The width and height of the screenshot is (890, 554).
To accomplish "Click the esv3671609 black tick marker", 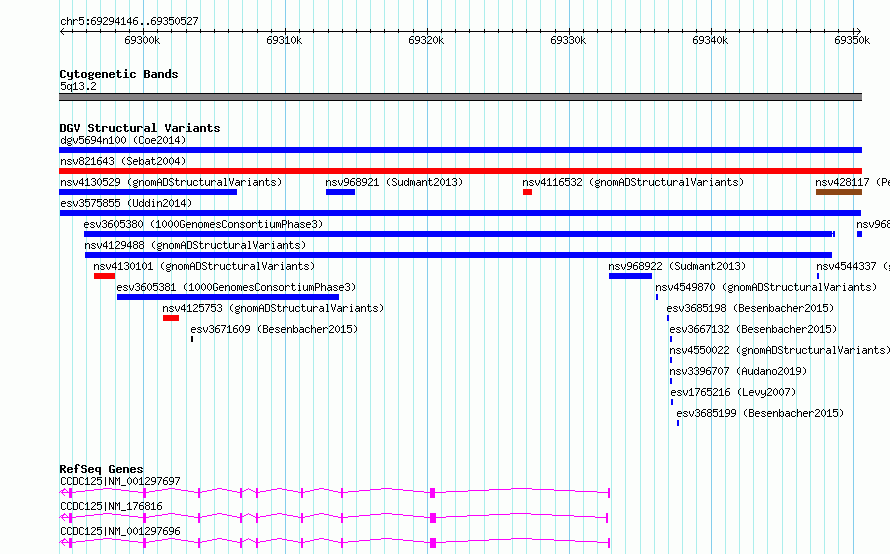I will (x=192, y=339).
